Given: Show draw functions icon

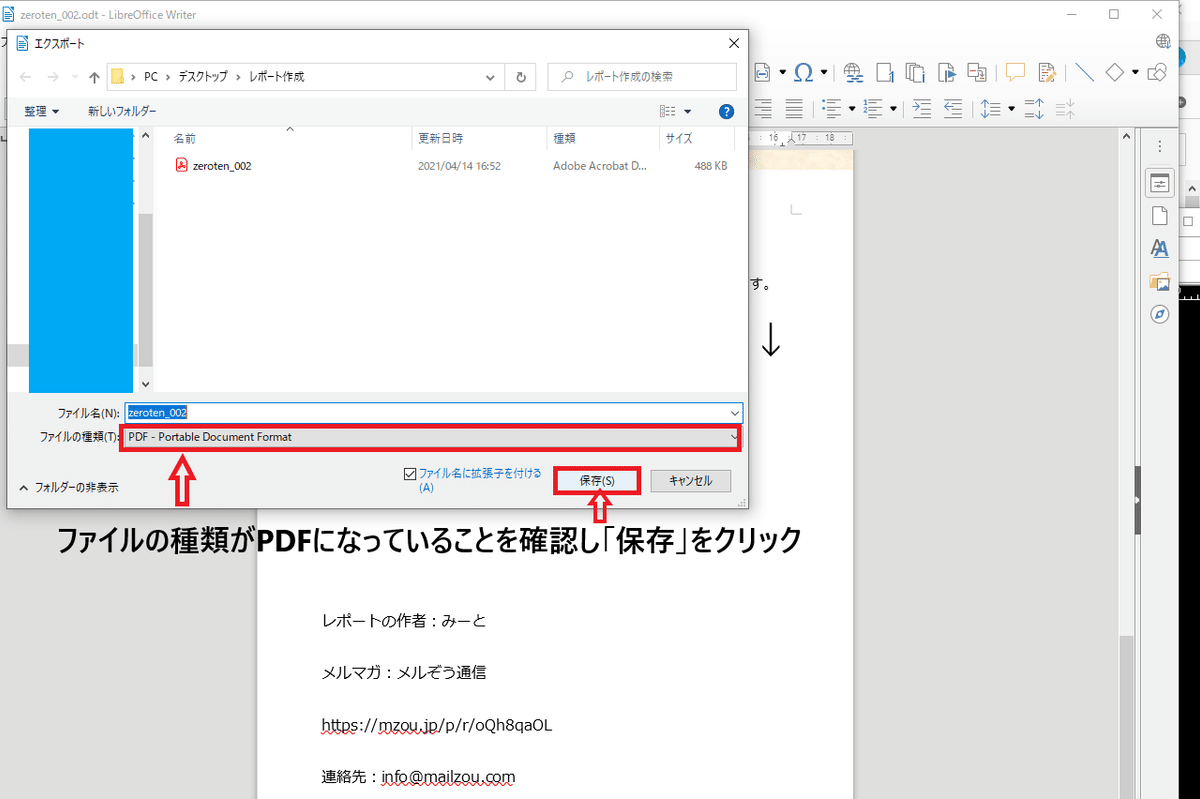Looking at the screenshot, I should pyautogui.click(x=1157, y=72).
